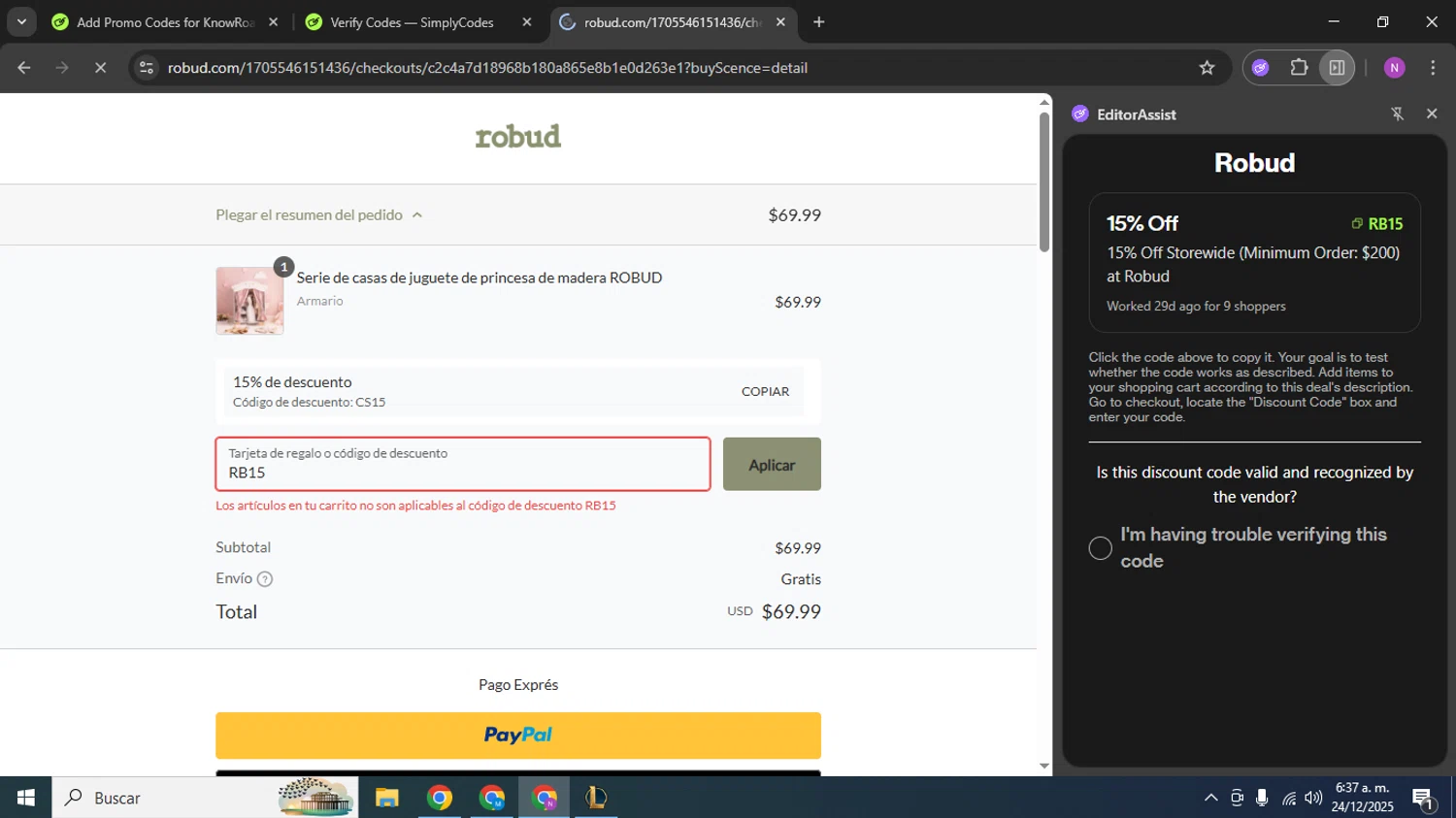Click the microphone tray icon
The width and height of the screenshot is (1456, 818).
click(x=1262, y=798)
